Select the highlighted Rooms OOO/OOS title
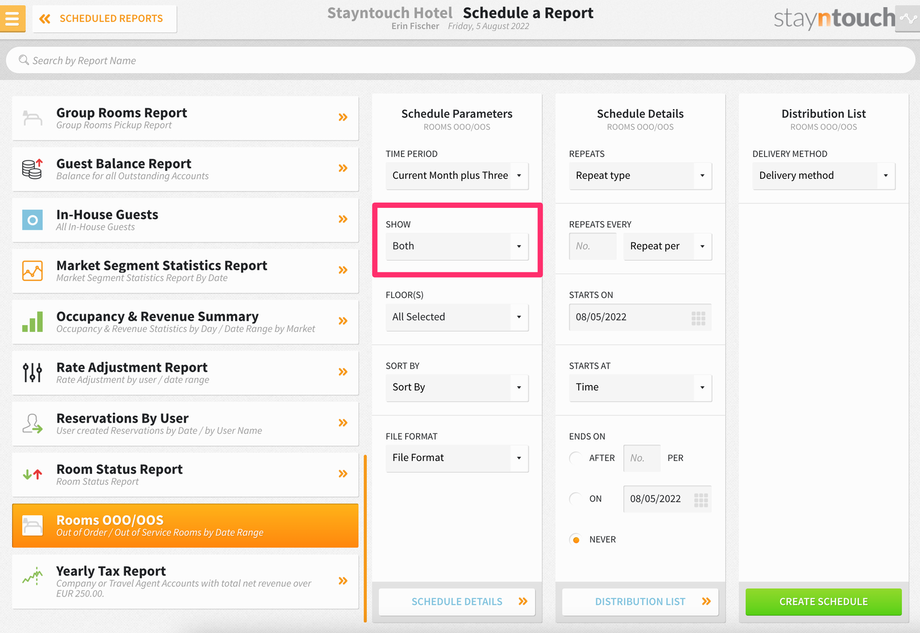 pyautogui.click(x=110, y=520)
